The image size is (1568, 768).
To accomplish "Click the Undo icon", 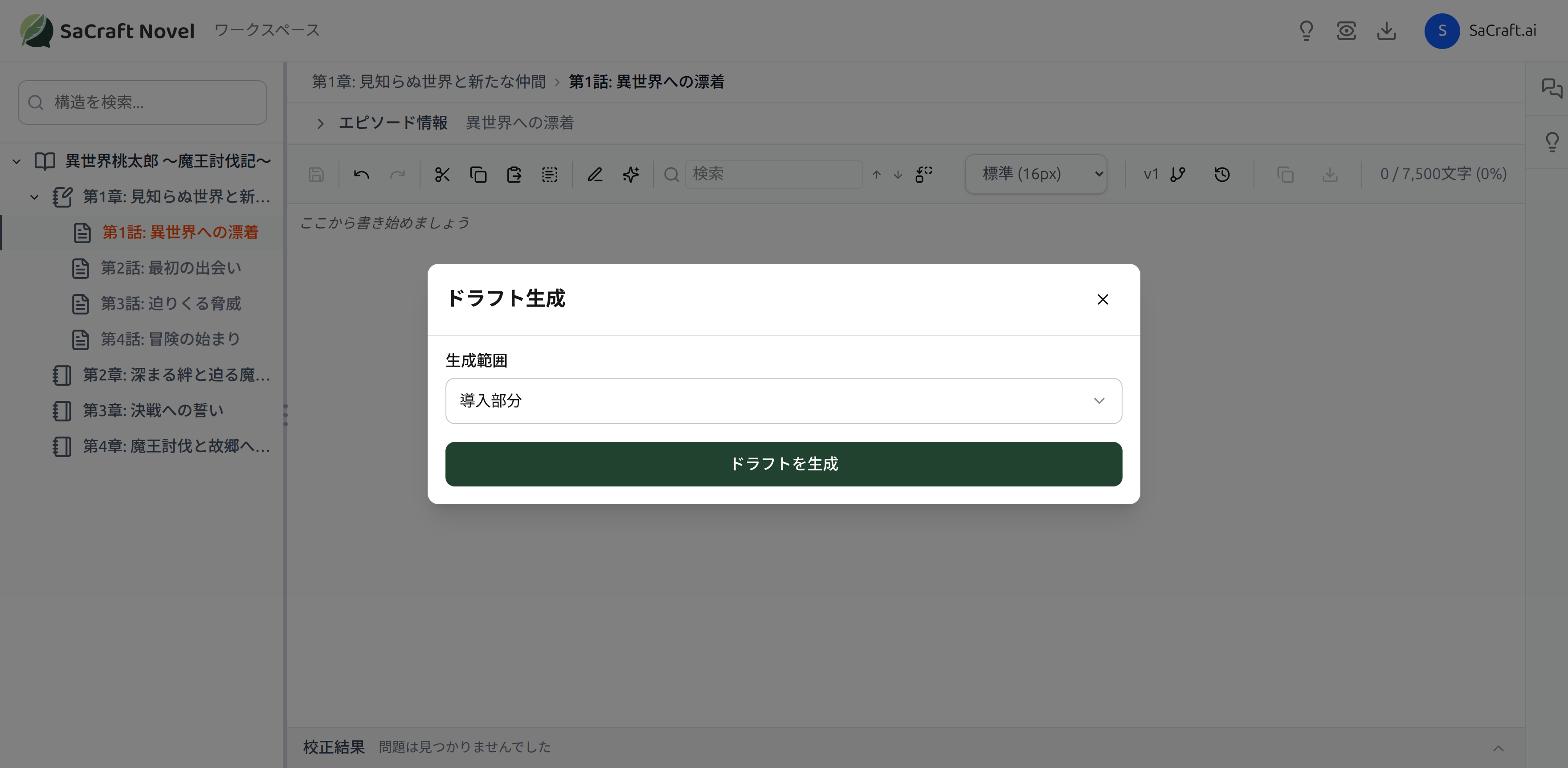I will pyautogui.click(x=362, y=174).
